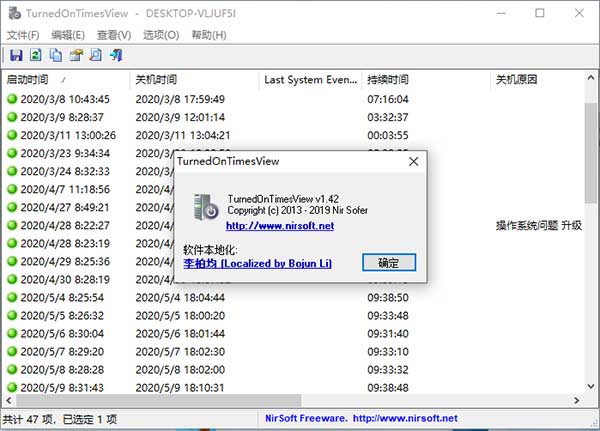
Task: Click the Exit toolbar icon
Action: 116,55
